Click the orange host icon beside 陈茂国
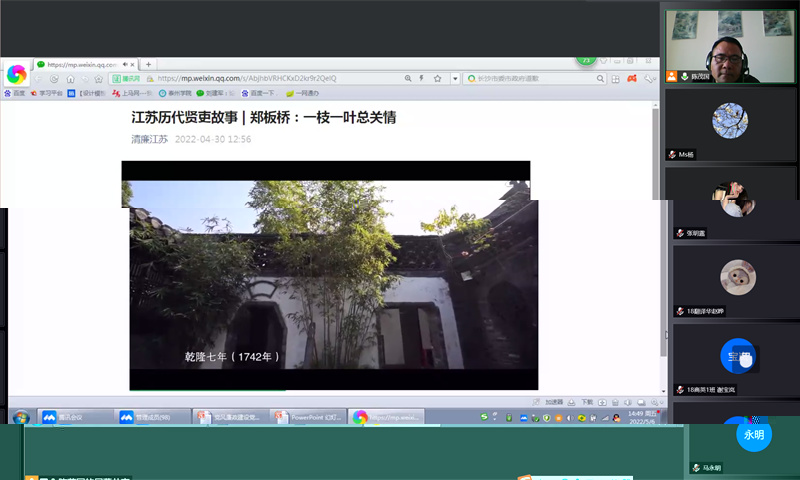 [x=672, y=77]
